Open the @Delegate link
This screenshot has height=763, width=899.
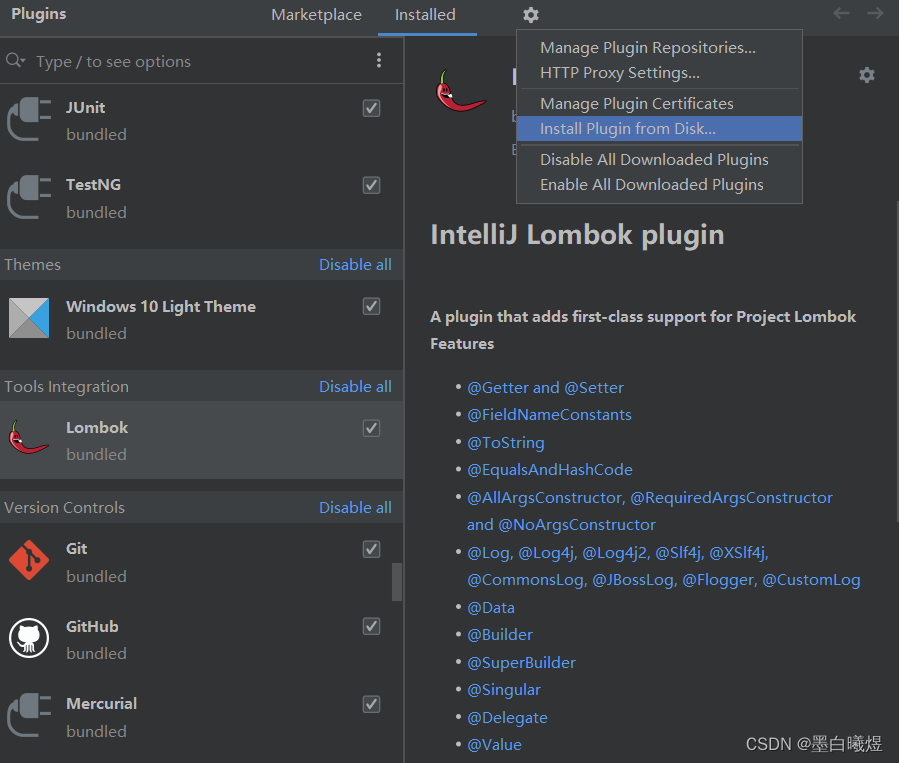tap(507, 718)
